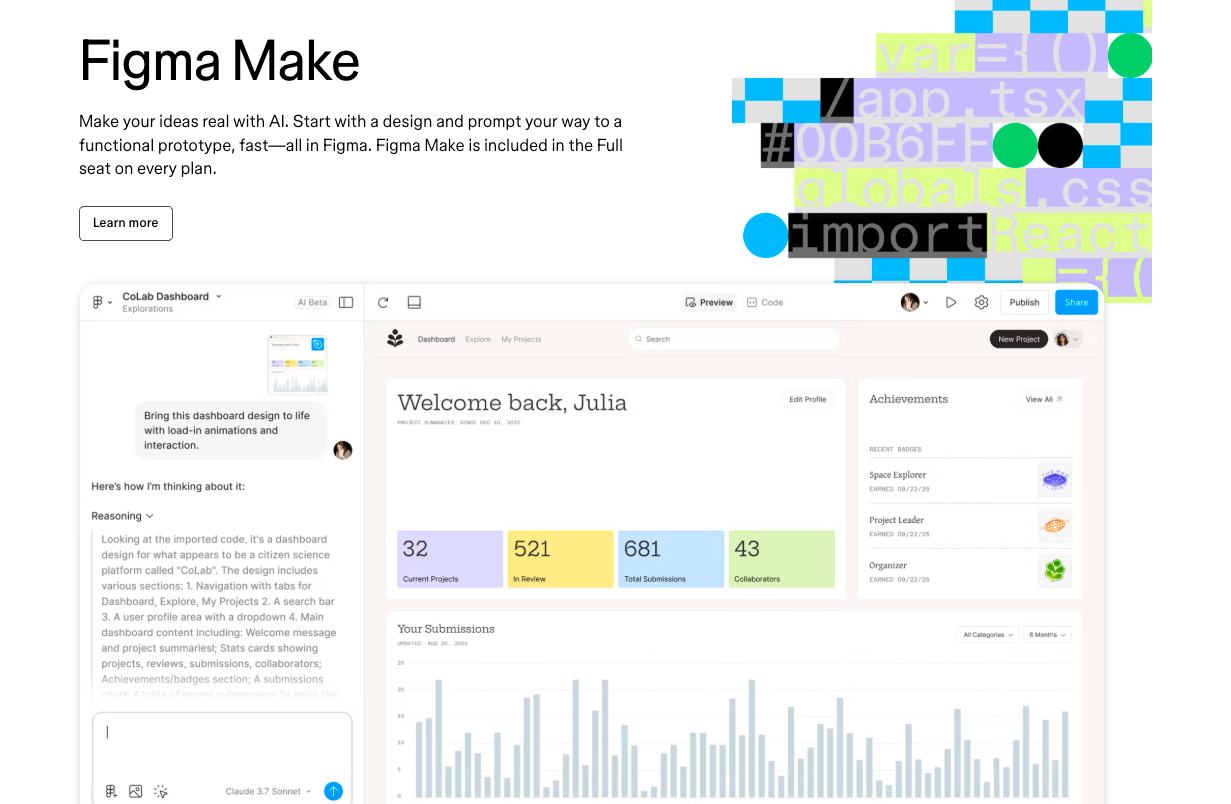
Task: Click the Learn more button
Action: [x=126, y=223]
